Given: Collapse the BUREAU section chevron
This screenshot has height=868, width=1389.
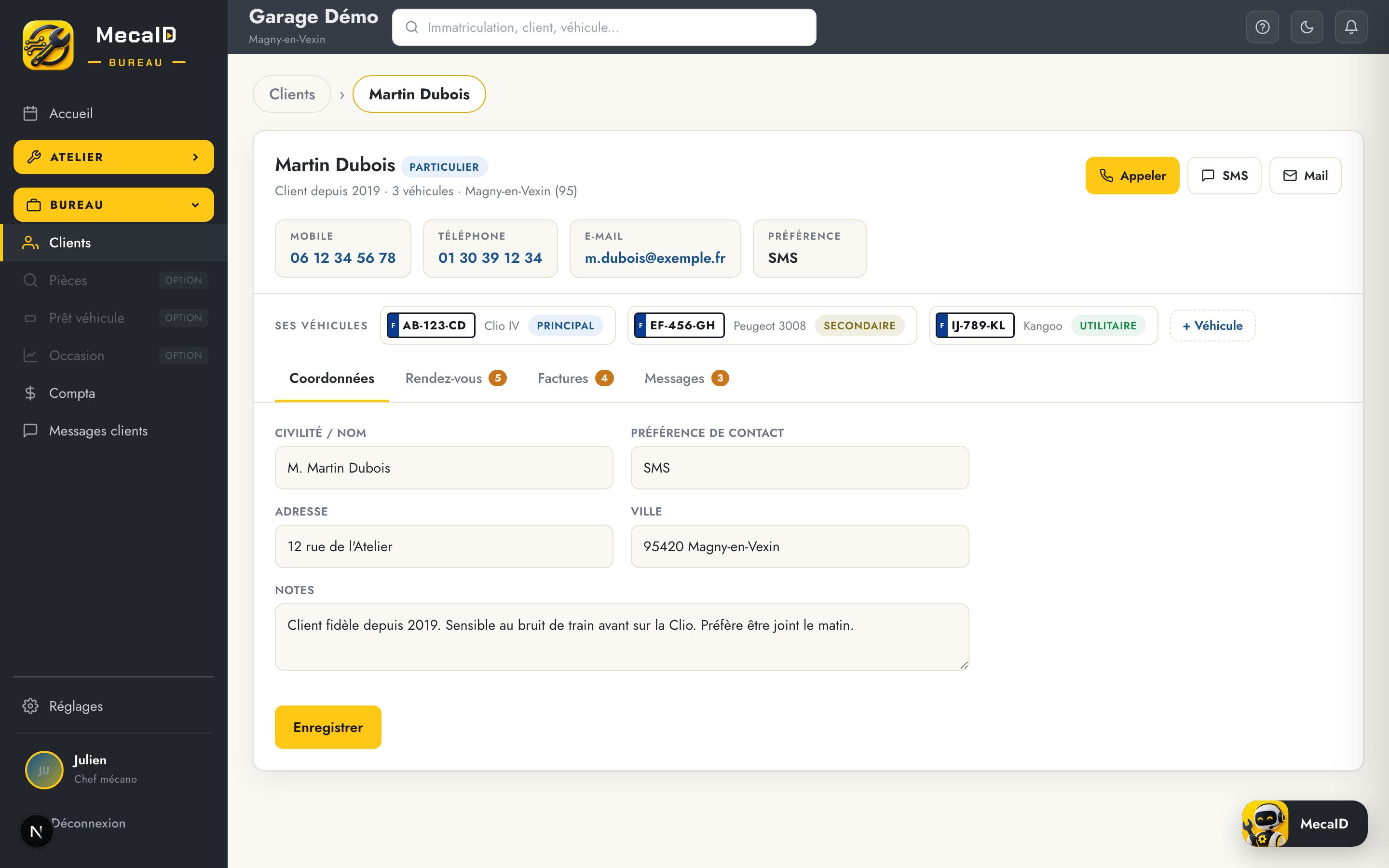Looking at the screenshot, I should [x=196, y=205].
